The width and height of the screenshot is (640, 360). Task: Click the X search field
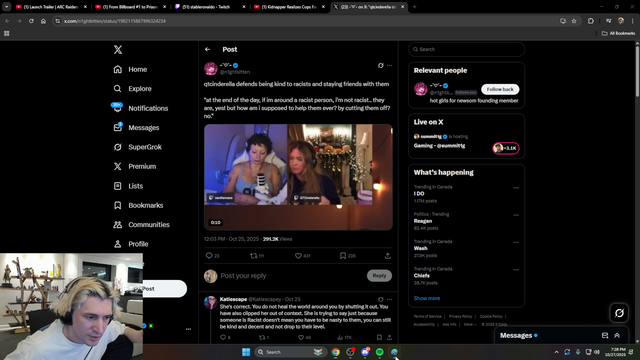466,49
